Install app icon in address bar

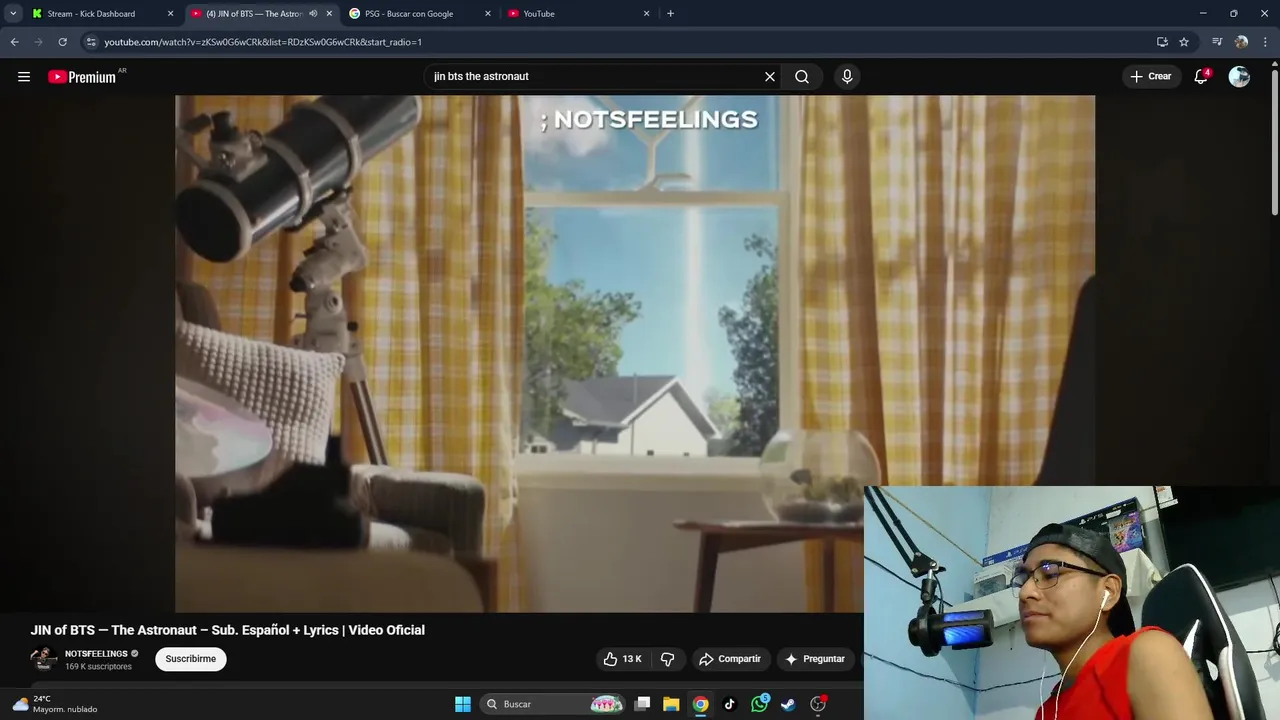pos(1162,42)
